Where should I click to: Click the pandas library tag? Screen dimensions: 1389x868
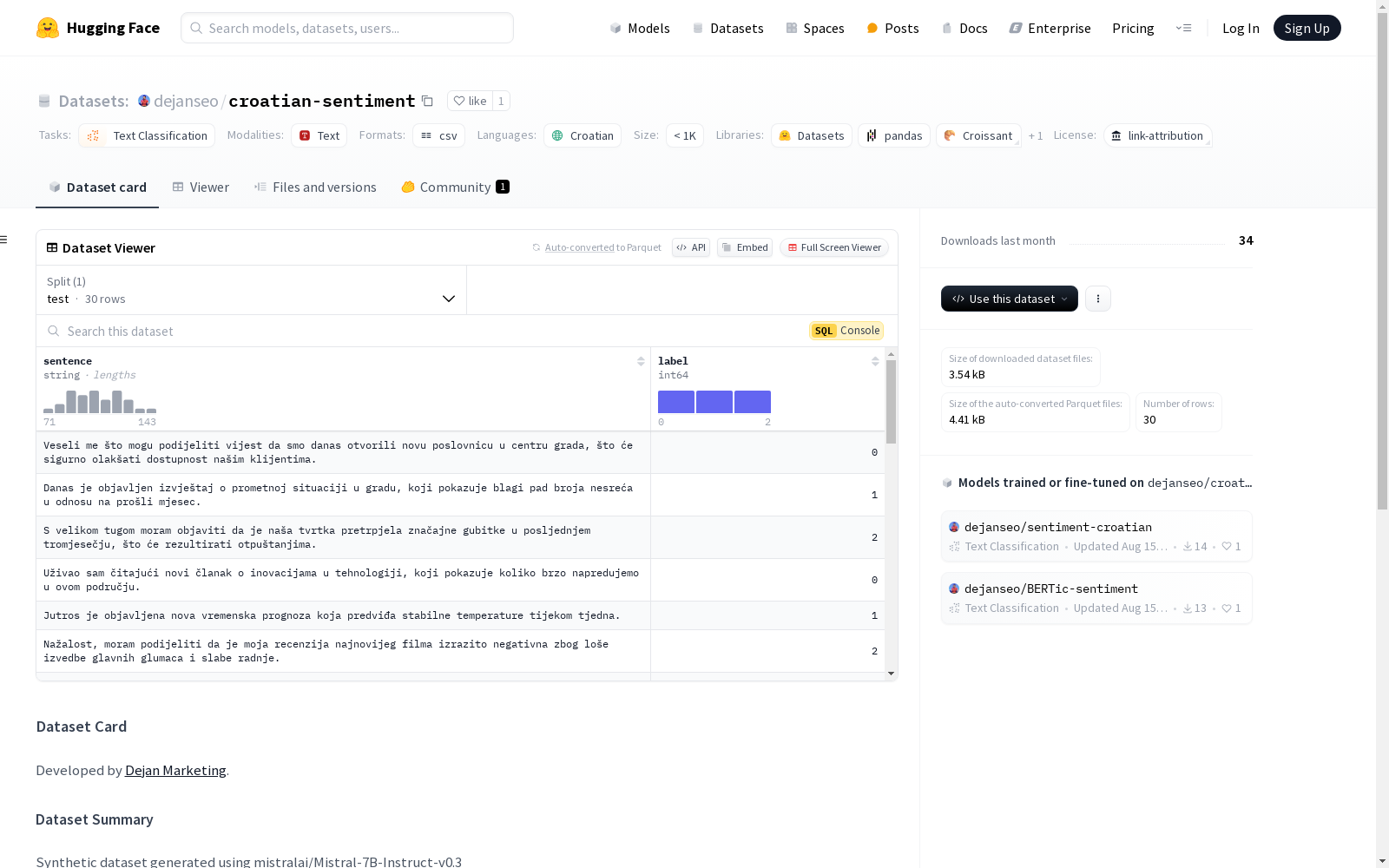[x=894, y=135]
